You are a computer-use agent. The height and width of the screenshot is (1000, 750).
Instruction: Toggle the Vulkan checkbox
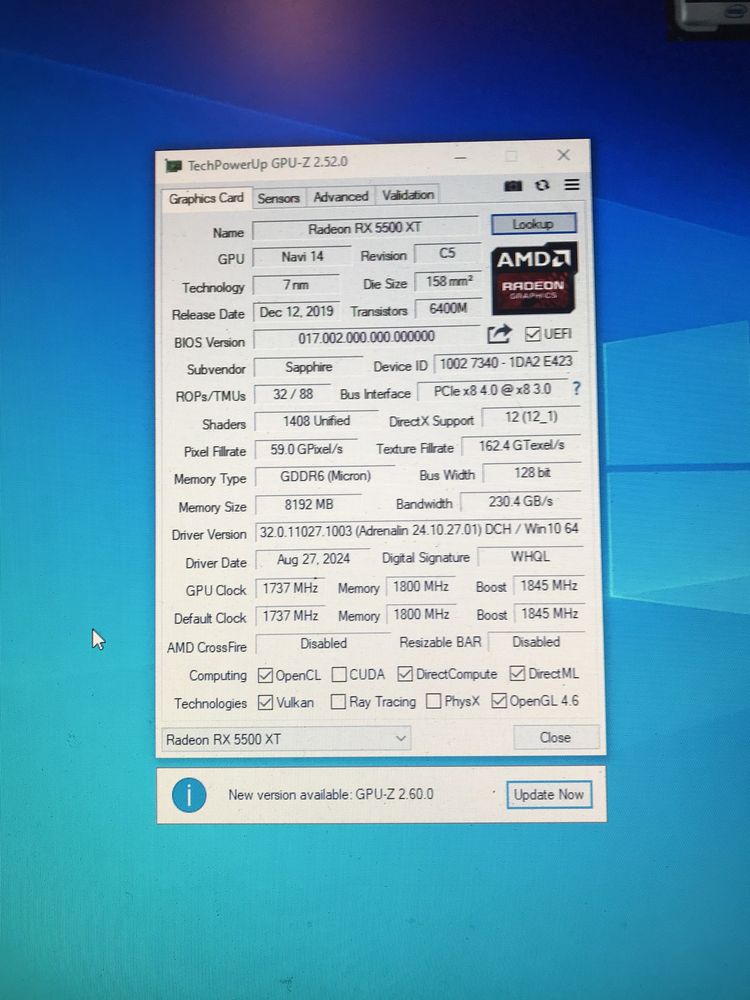[x=265, y=702]
